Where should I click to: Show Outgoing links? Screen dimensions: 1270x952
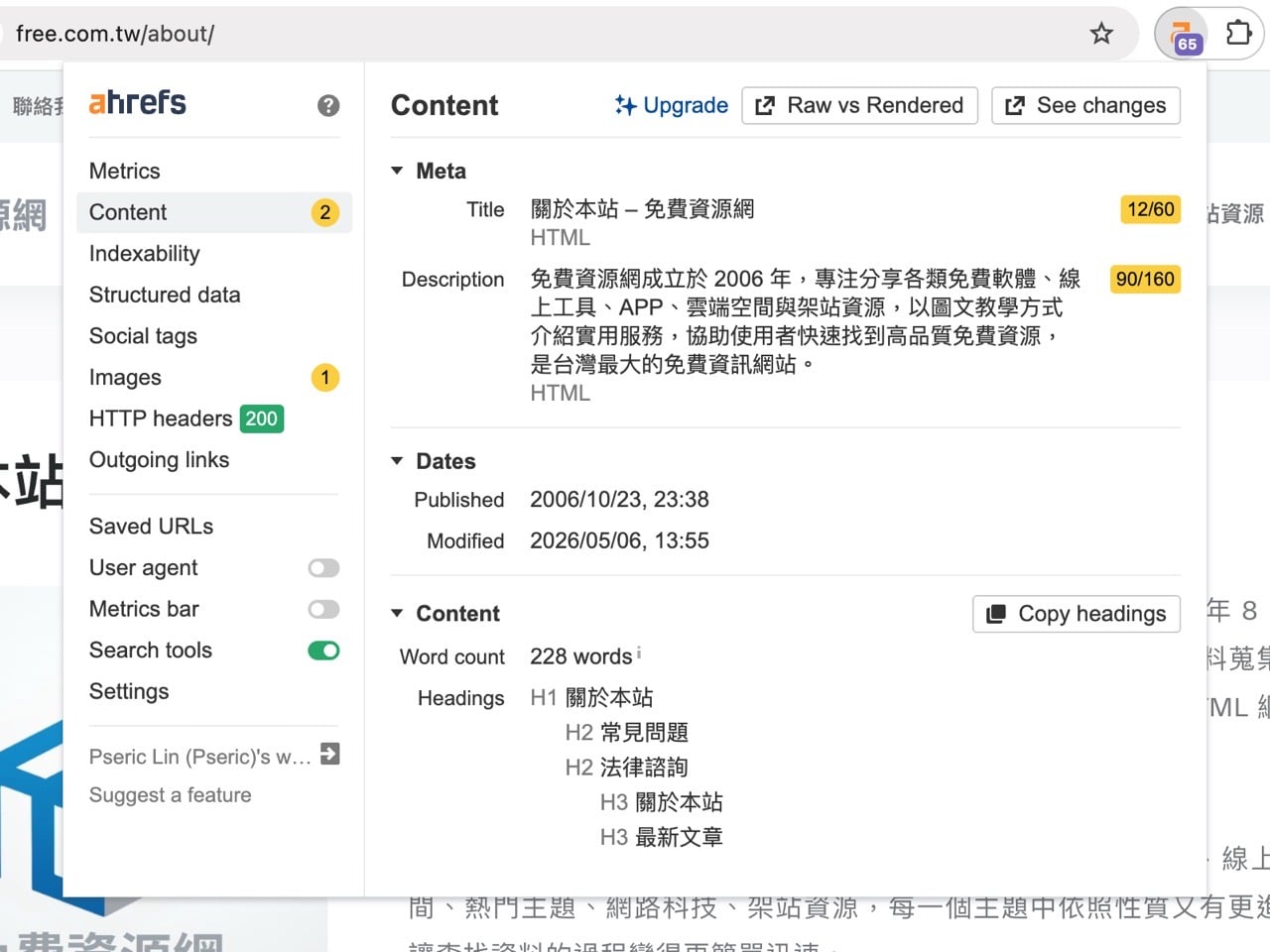[x=159, y=460]
